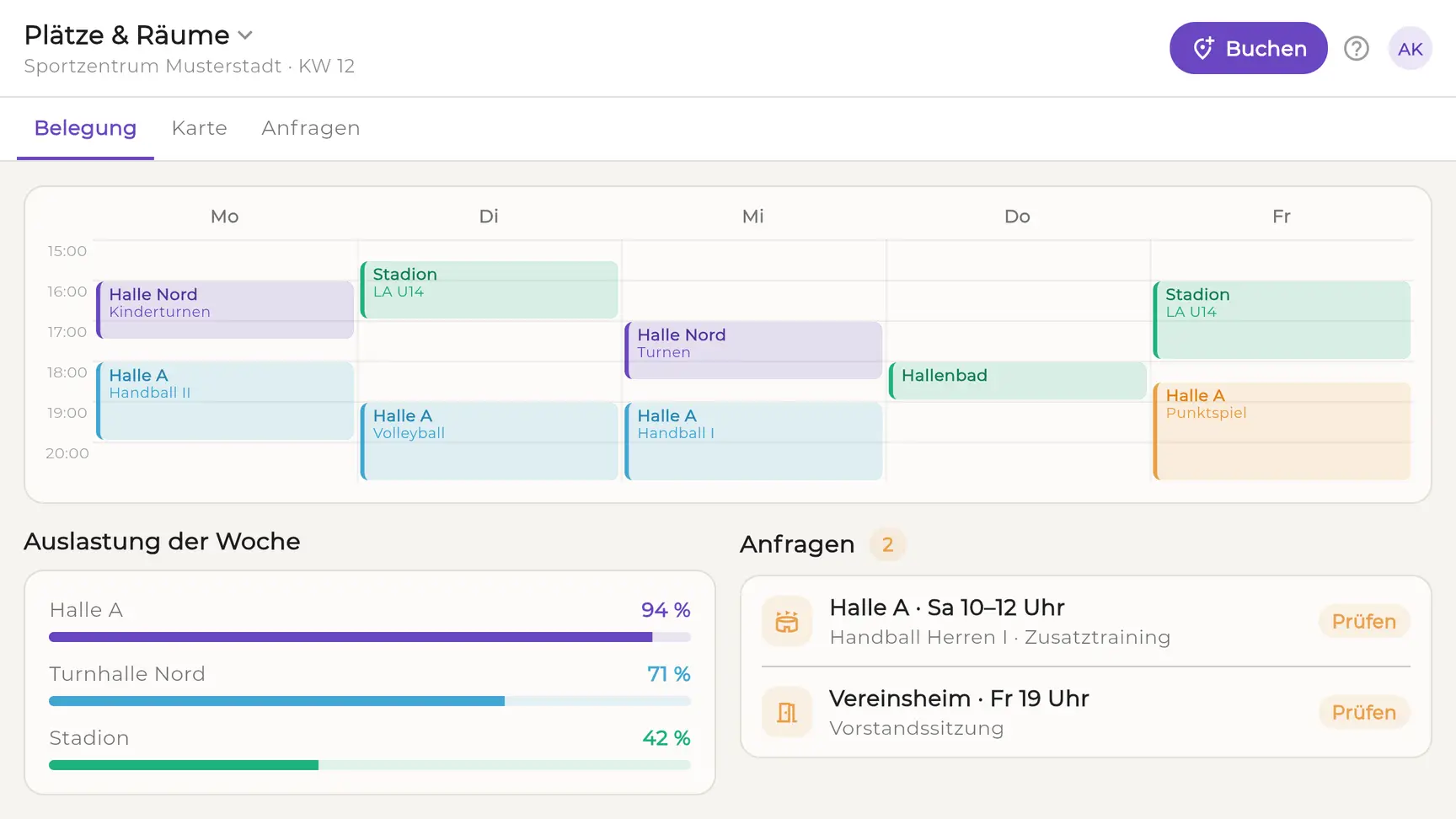
Task: Open Friday Halle A Punktspiel booking
Action: [1282, 431]
